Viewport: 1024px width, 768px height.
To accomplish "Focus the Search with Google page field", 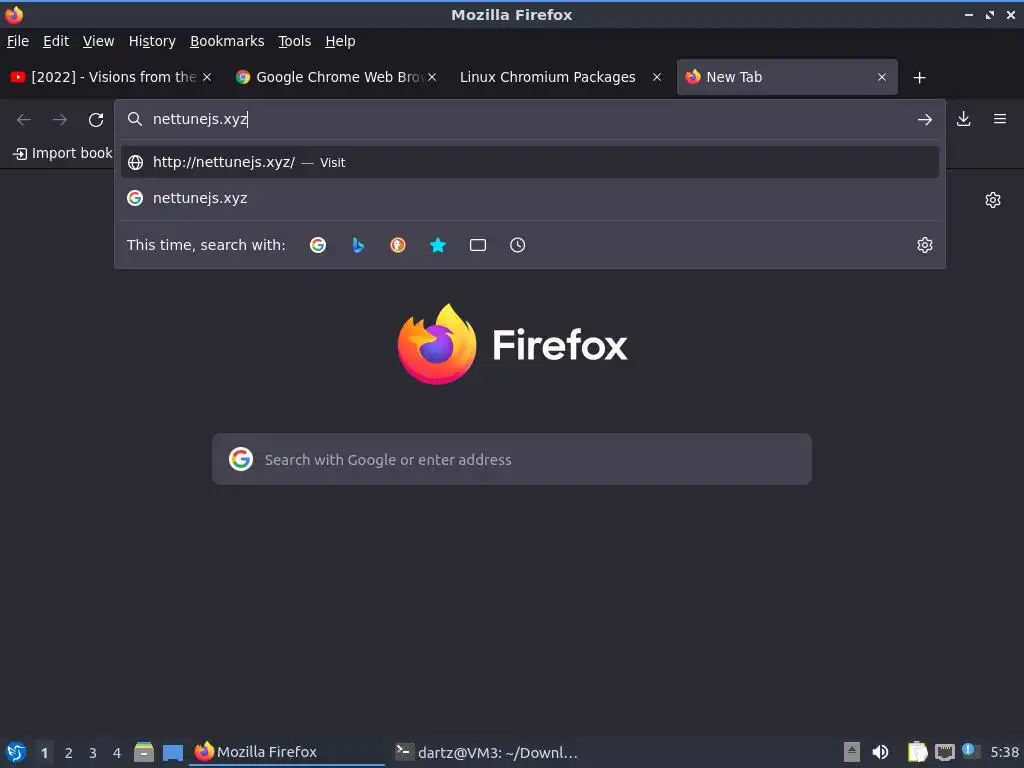I will (511, 459).
